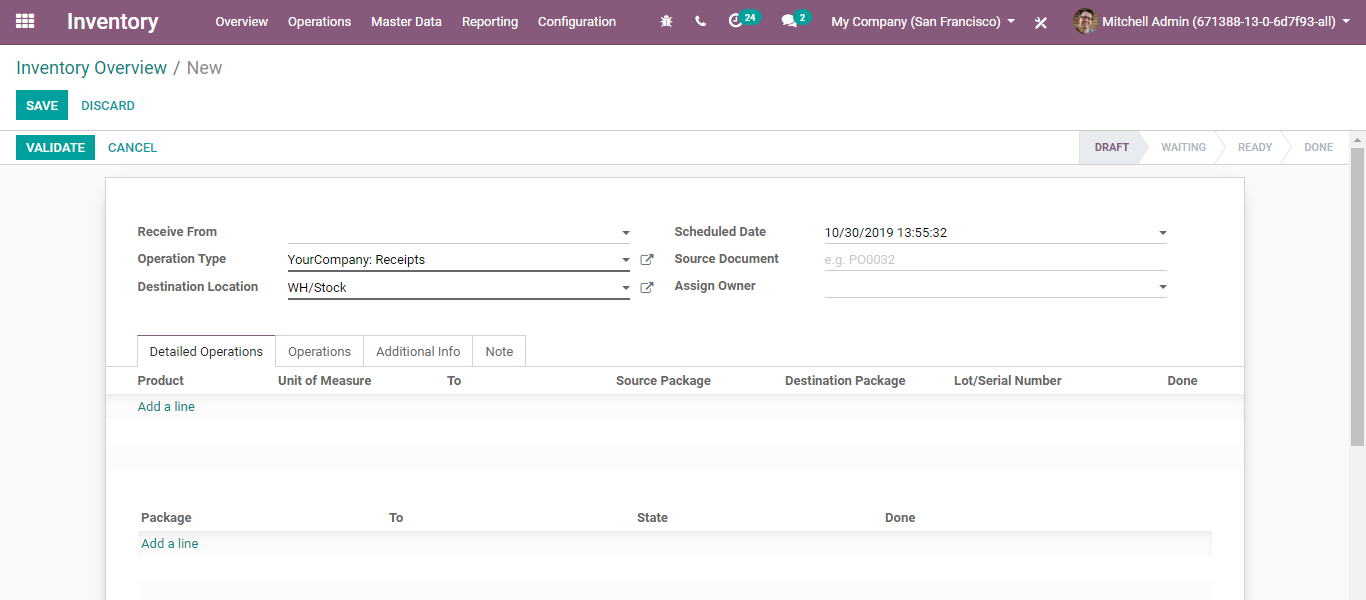Expand Receive From dropdown arrow
The width and height of the screenshot is (1366, 600).
click(x=626, y=233)
